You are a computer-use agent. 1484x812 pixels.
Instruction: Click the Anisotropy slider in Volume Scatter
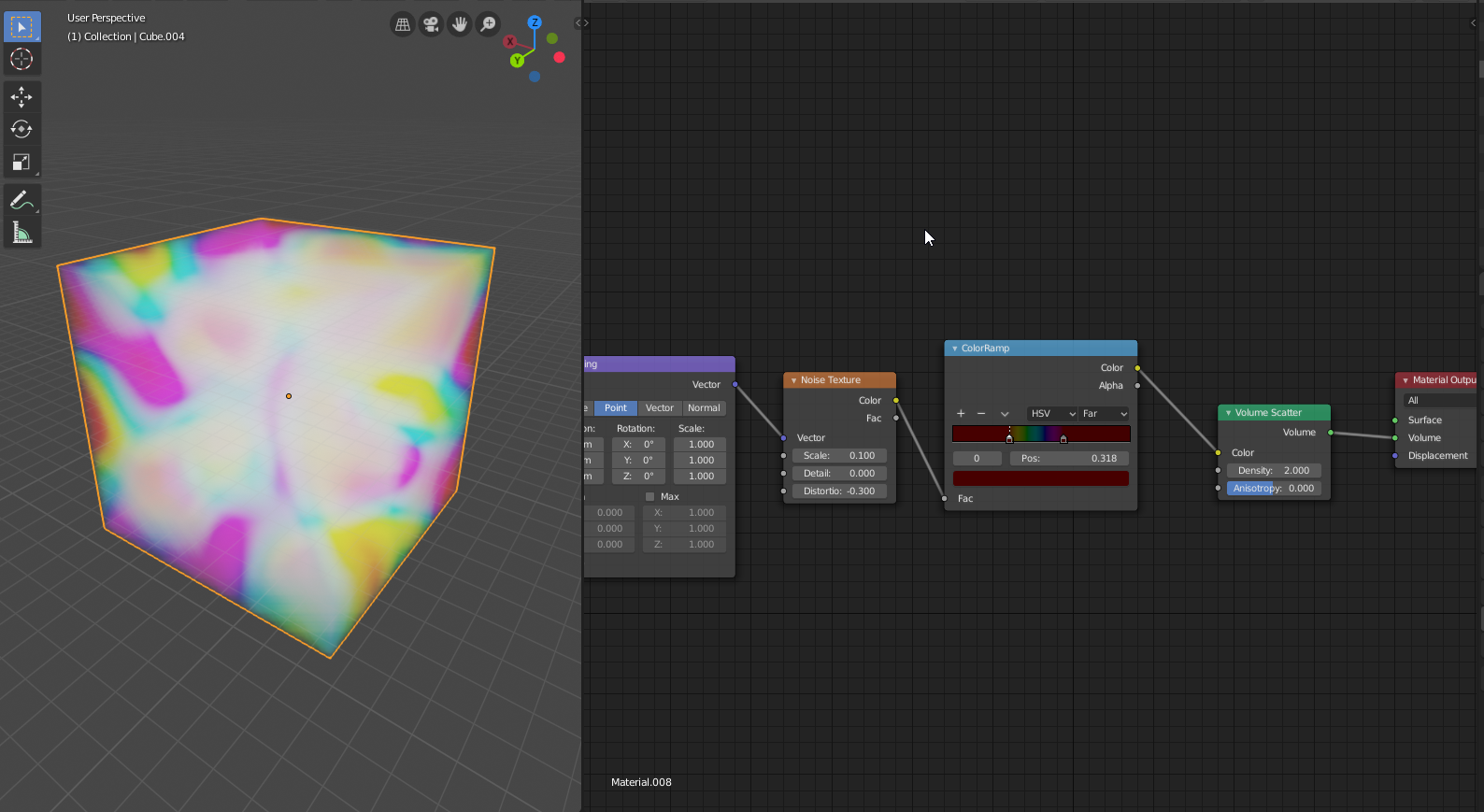click(x=1274, y=488)
